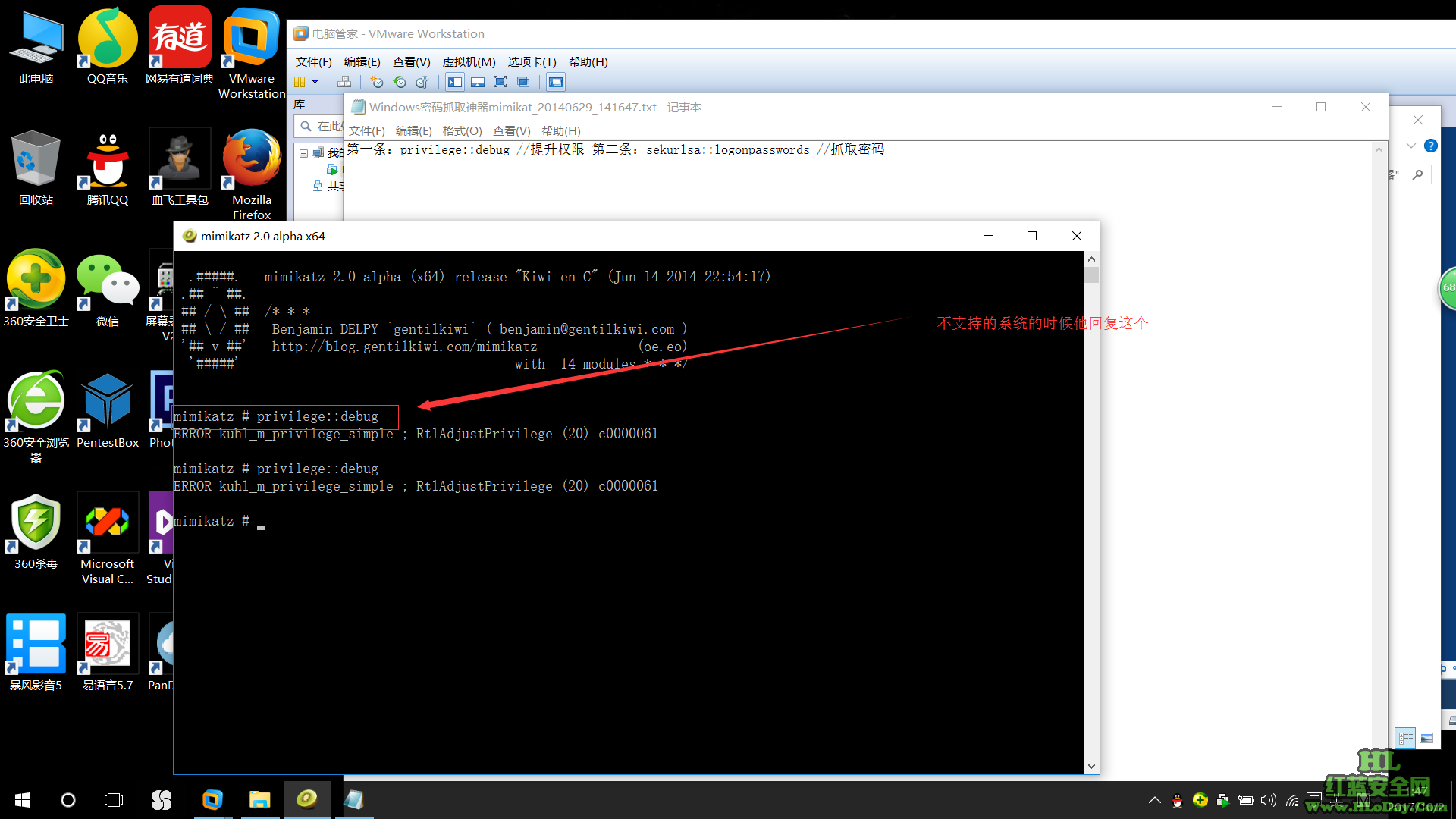Open VMware 帮助(H) menu
The height and width of the screenshot is (819, 1456).
pyautogui.click(x=588, y=62)
